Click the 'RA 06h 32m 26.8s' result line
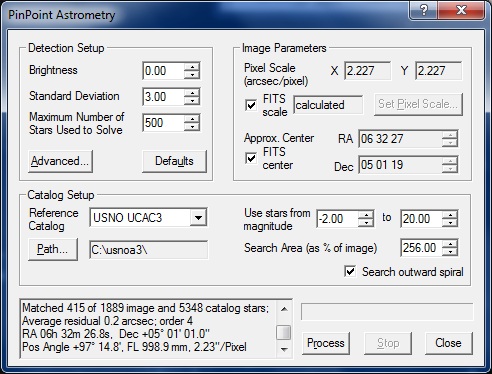Viewport: 492px width, 374px height. pos(116,334)
